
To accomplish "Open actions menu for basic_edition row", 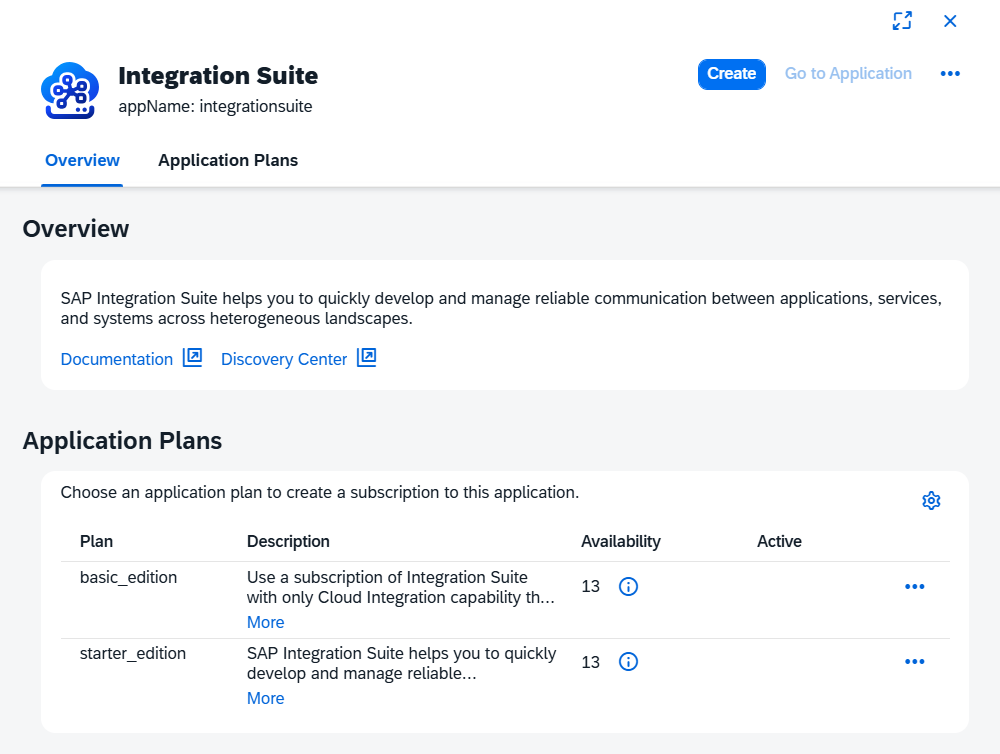I will 915,586.
